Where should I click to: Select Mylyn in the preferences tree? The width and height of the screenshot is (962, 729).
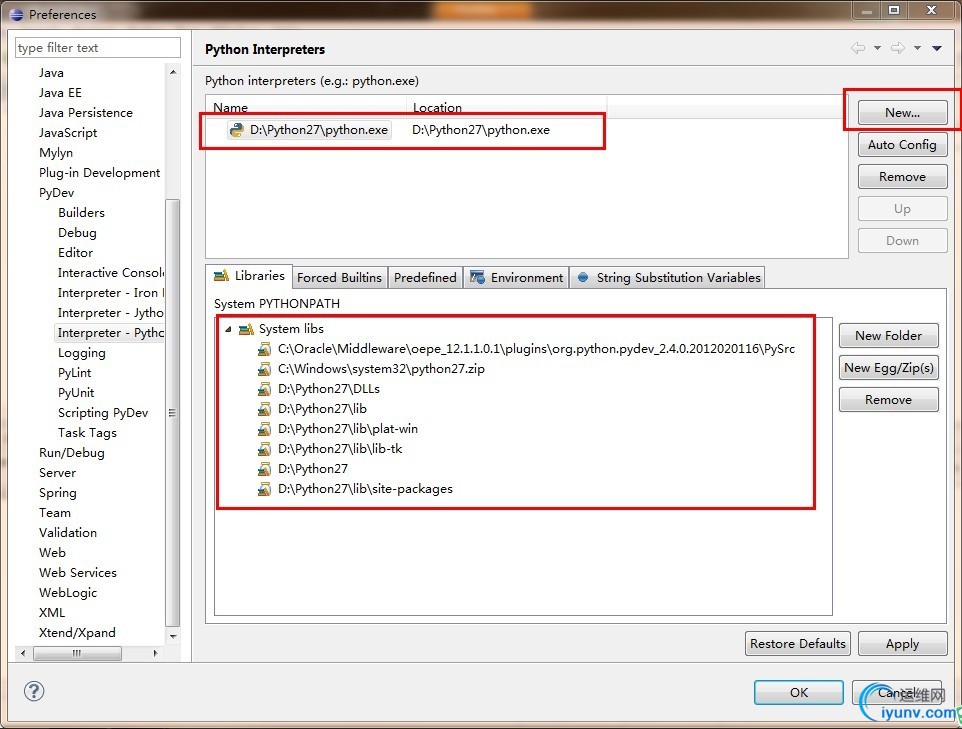(56, 153)
